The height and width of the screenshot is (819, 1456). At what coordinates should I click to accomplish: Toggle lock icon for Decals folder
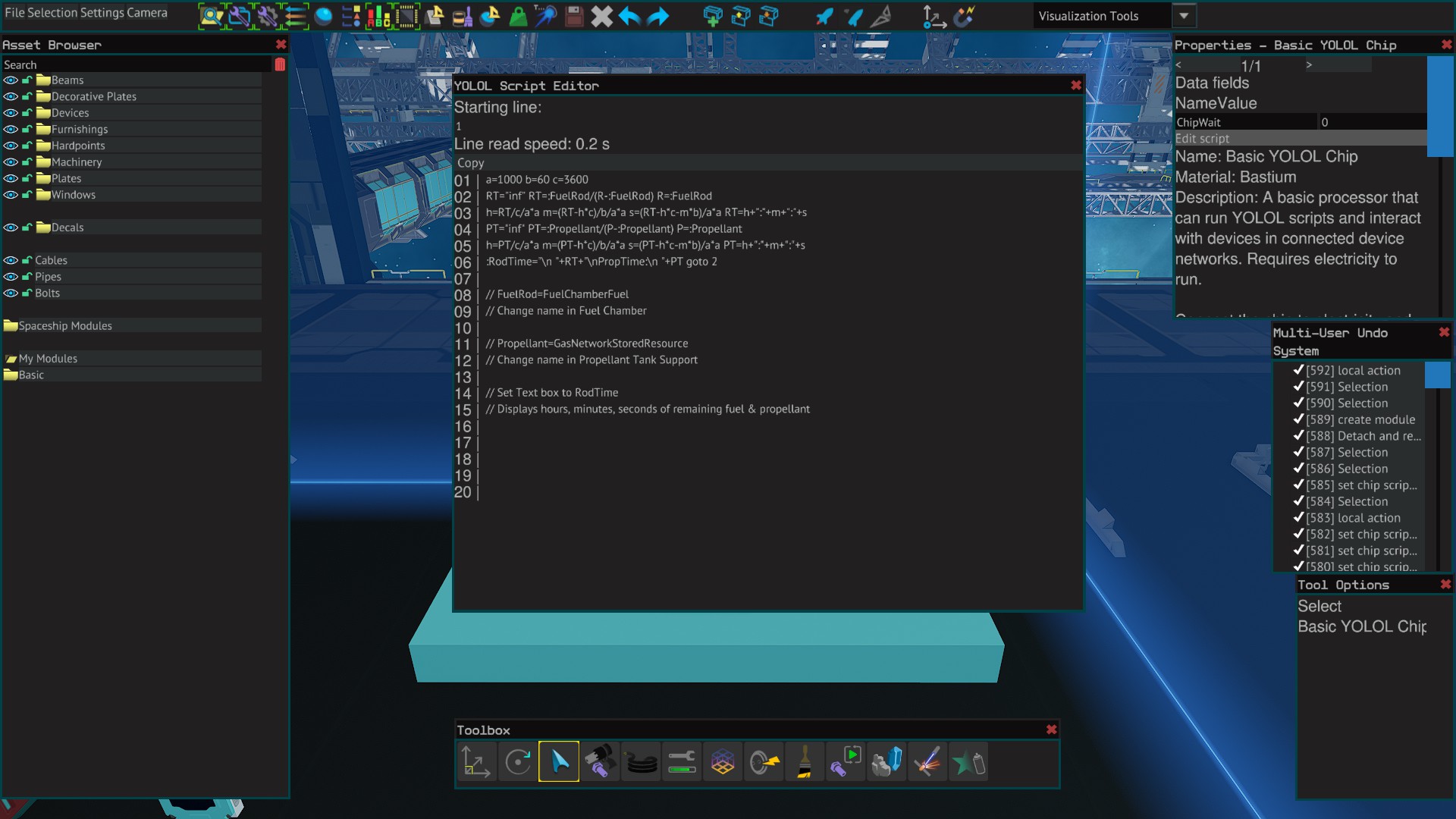[x=27, y=227]
